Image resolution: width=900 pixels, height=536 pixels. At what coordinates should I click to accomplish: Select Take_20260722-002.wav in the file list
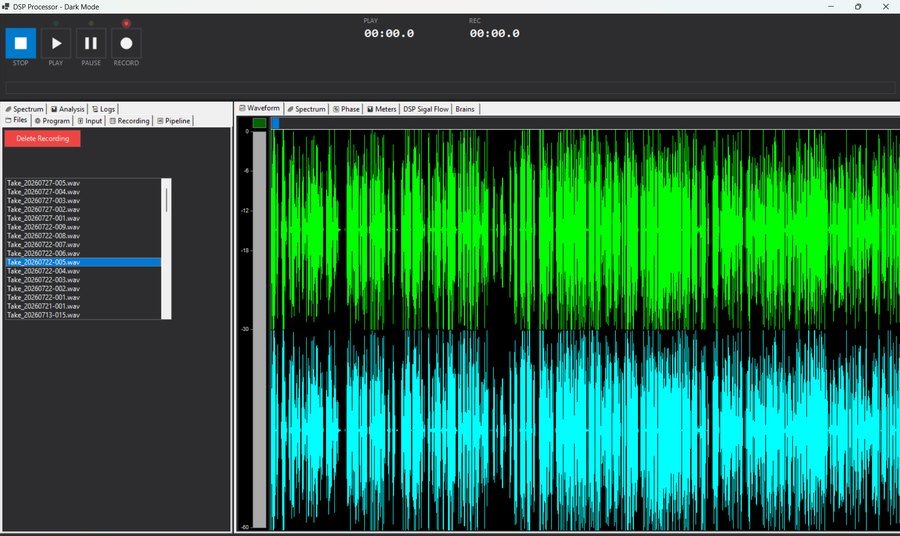(83, 289)
